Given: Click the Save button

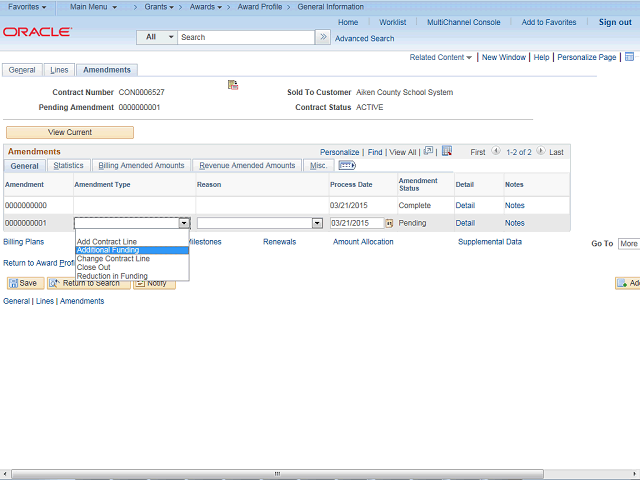Looking at the screenshot, I should (25, 283).
